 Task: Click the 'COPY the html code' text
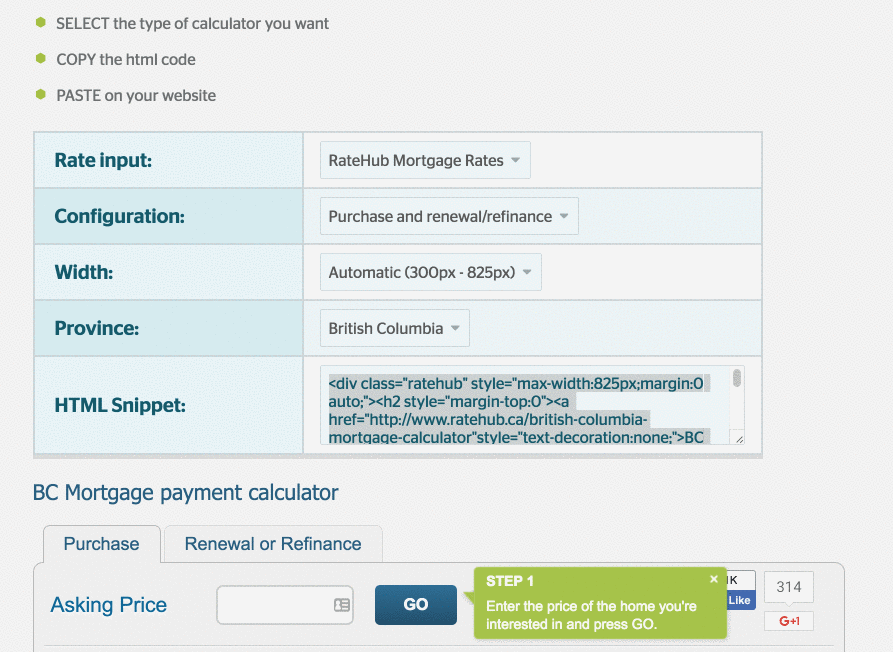(126, 60)
